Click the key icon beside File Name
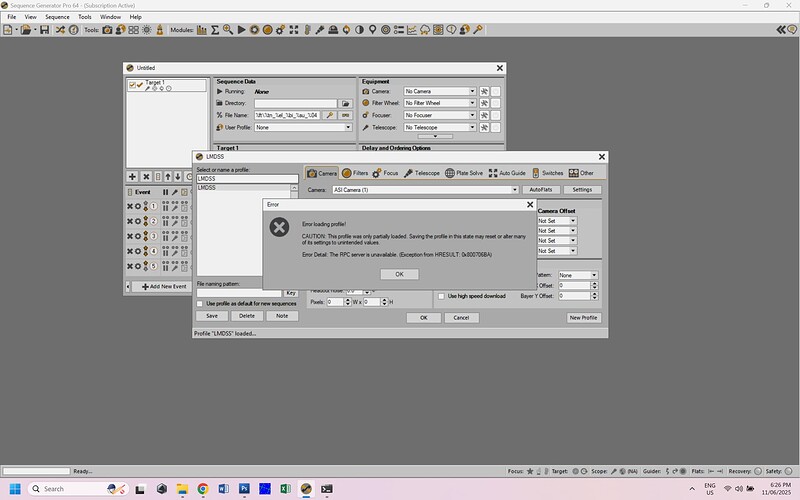800x500 pixels. tap(330, 115)
